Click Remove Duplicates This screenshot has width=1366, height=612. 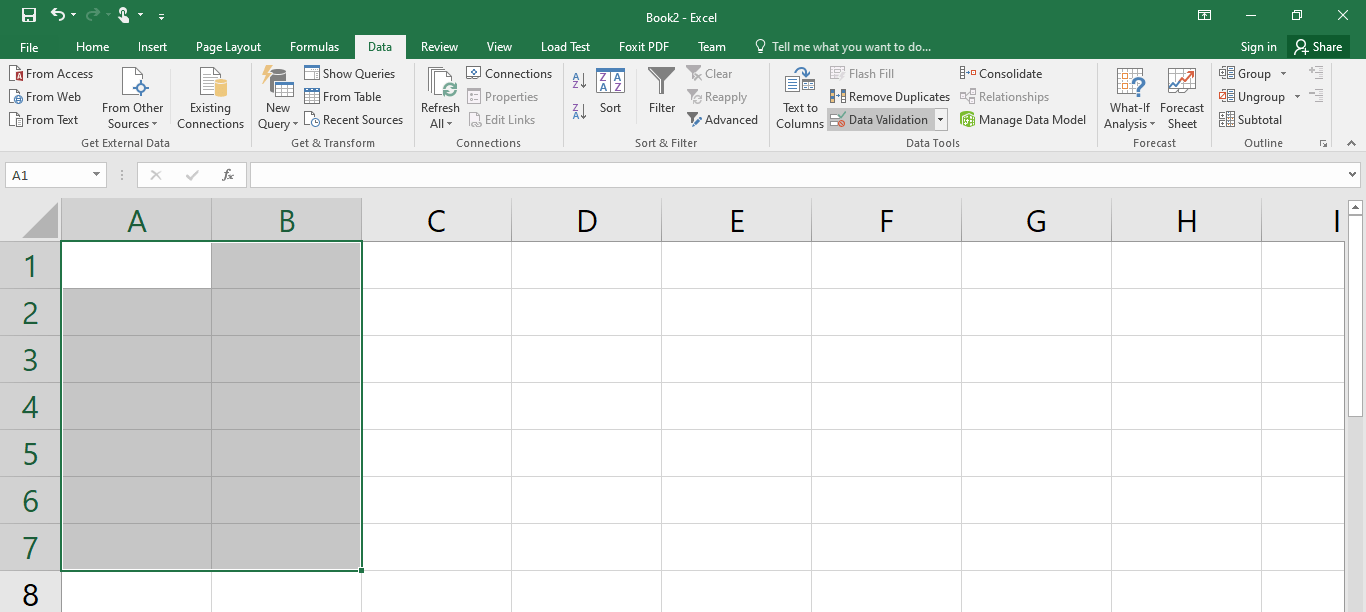[x=890, y=97]
